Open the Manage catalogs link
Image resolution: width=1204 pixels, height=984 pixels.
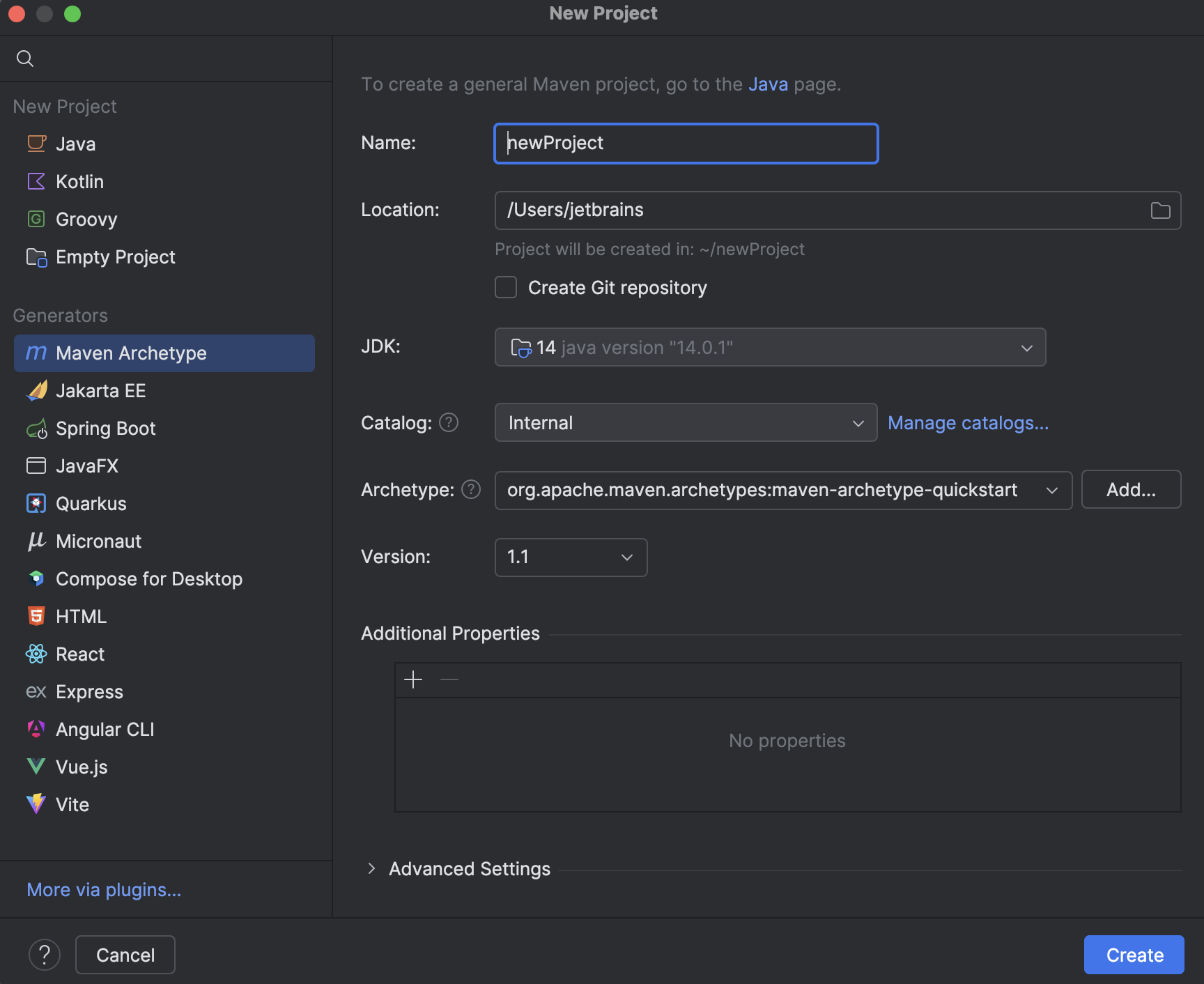968,422
